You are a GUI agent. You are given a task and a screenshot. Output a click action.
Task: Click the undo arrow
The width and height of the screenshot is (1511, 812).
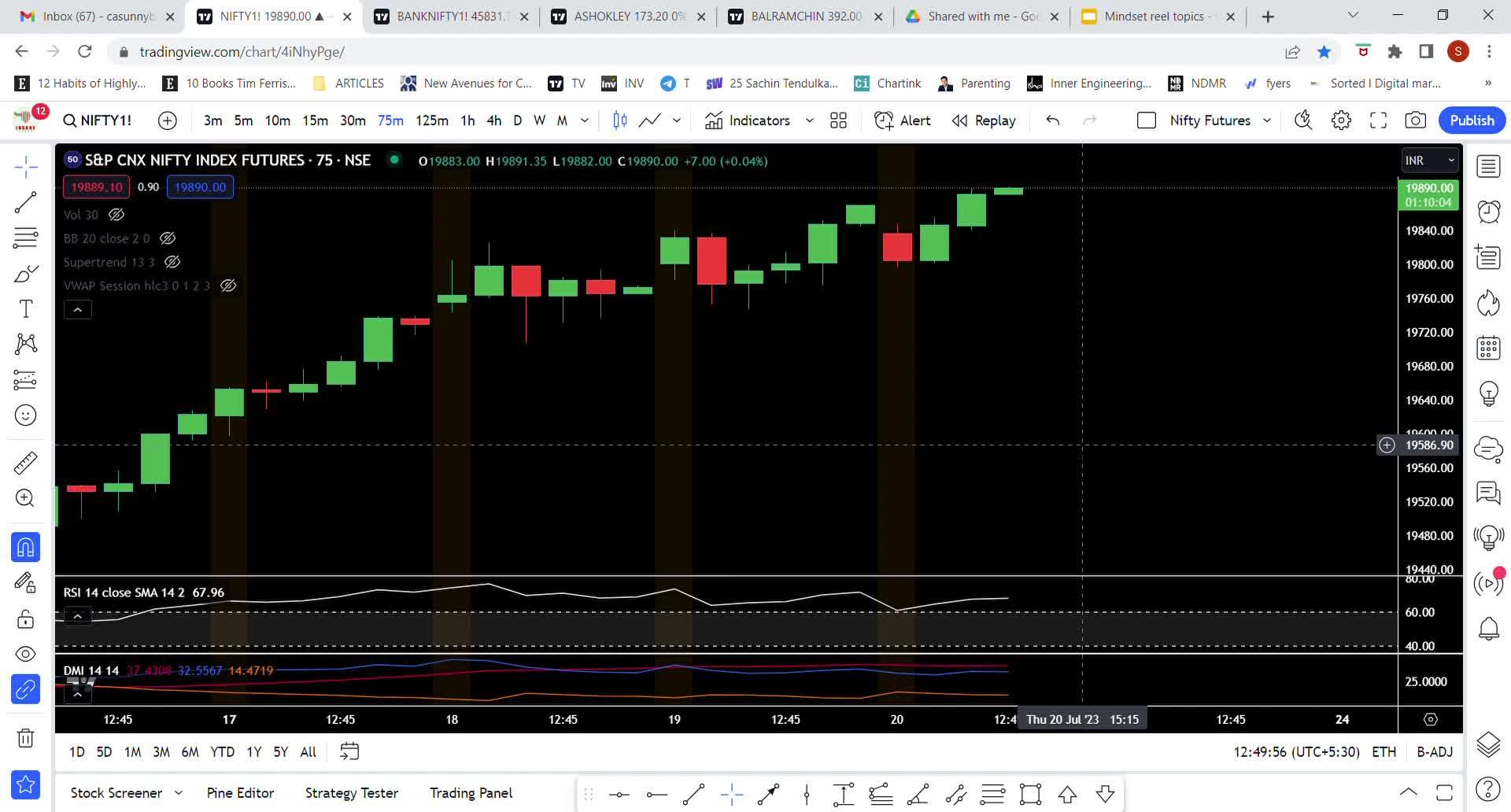(1053, 120)
